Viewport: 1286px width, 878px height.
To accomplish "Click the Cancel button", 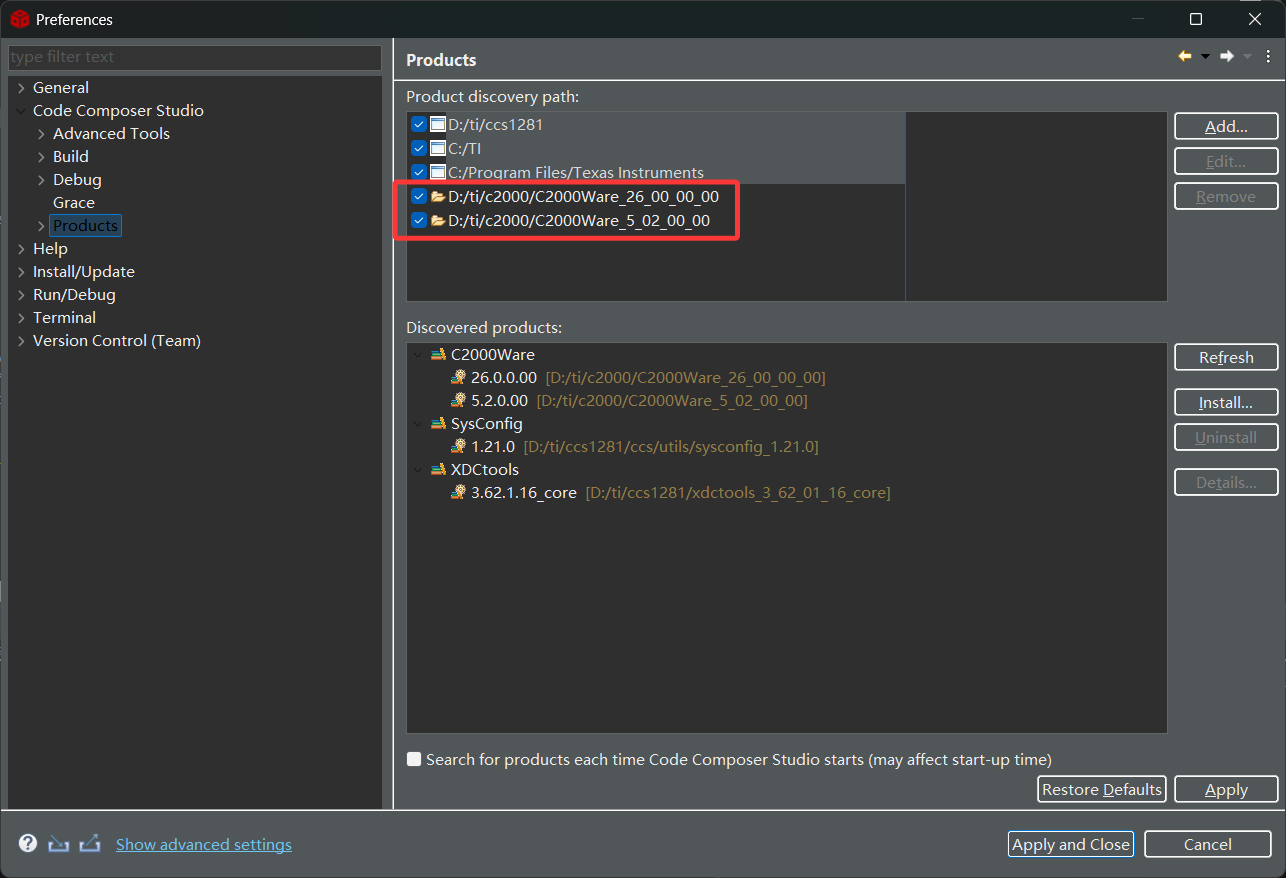I will point(1208,844).
